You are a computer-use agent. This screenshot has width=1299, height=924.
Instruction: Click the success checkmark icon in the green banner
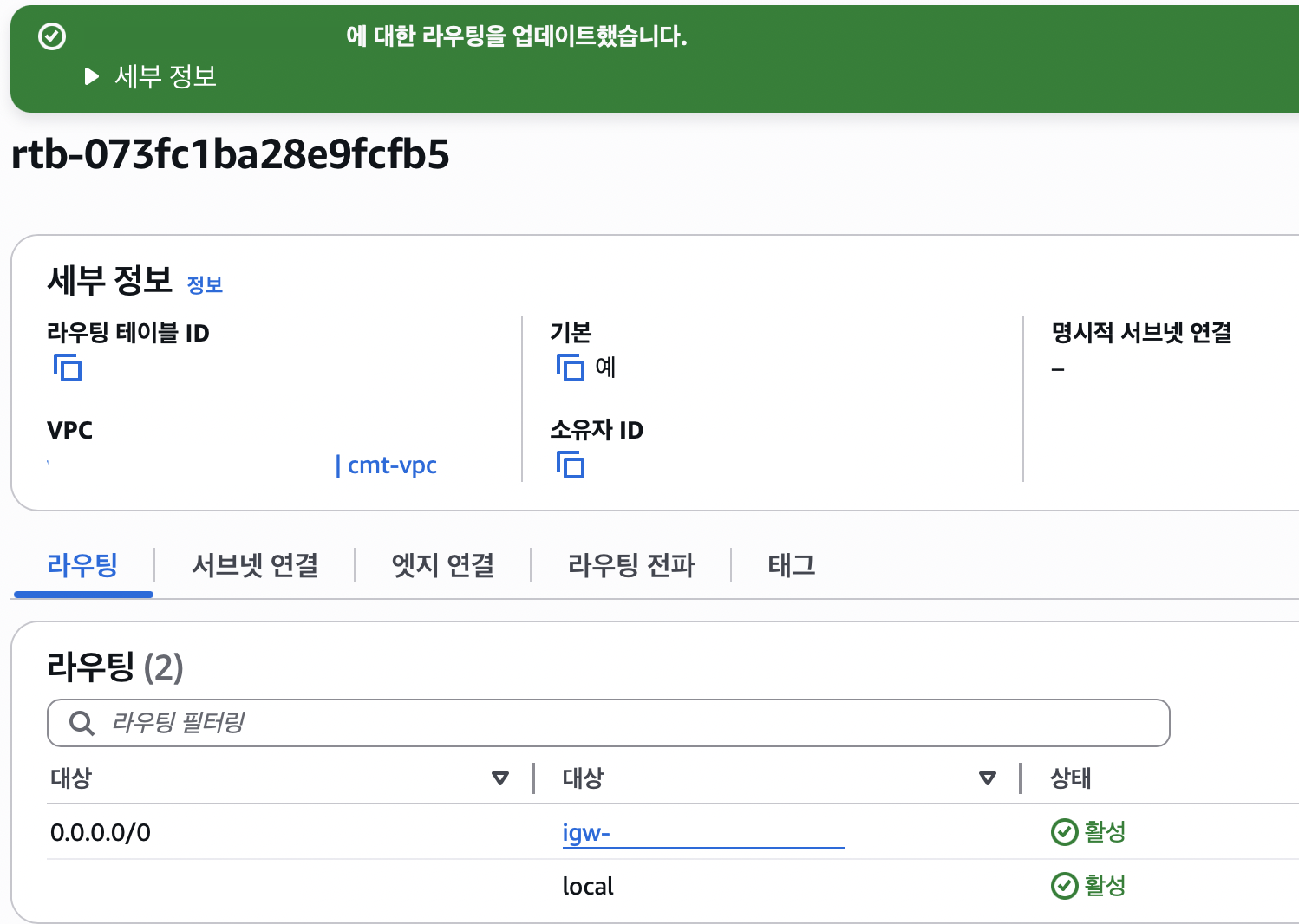[x=52, y=36]
